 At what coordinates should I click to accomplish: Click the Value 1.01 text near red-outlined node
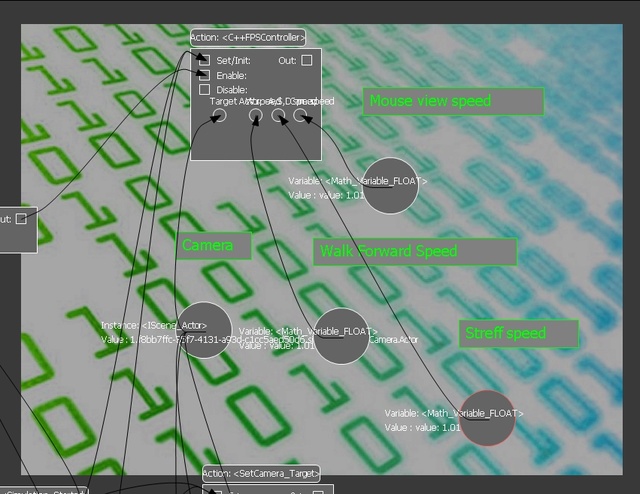pyautogui.click(x=422, y=427)
